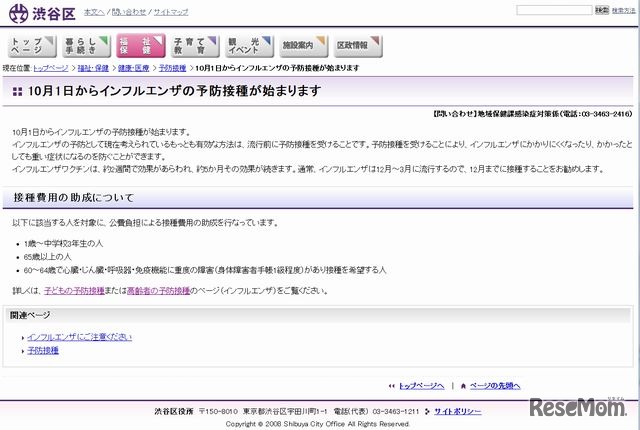Click the double-arrow icon before トップページへ
Screen dimensions: 640x430
[392, 386]
